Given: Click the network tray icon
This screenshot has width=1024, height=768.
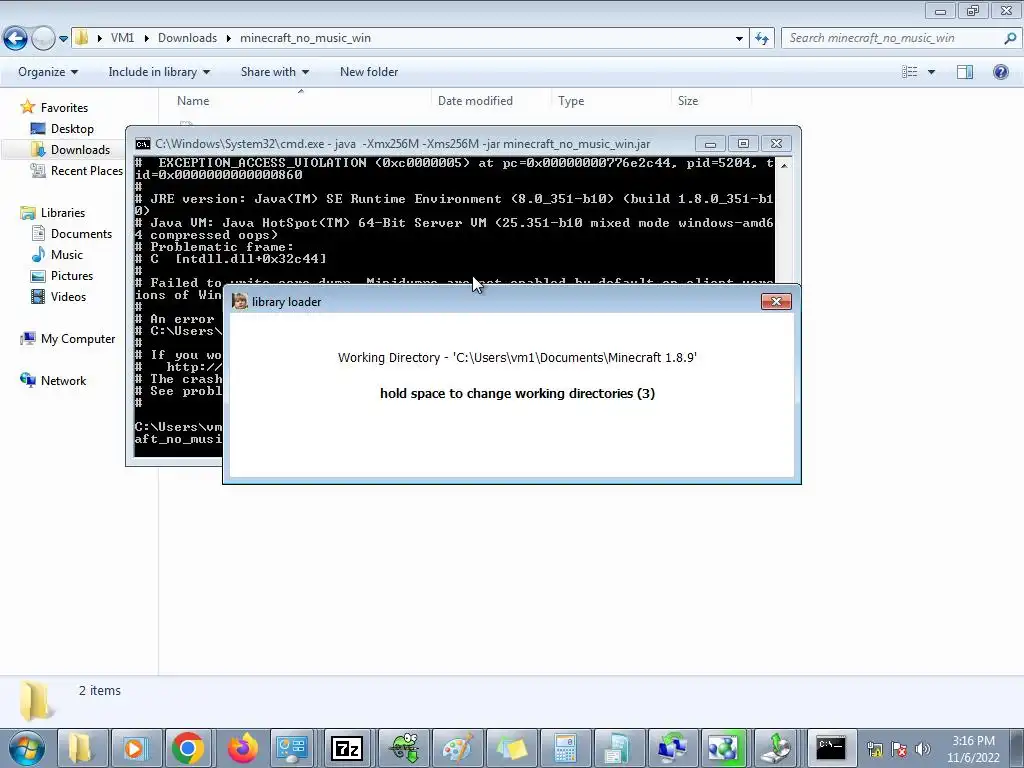Looking at the screenshot, I should coord(874,748).
